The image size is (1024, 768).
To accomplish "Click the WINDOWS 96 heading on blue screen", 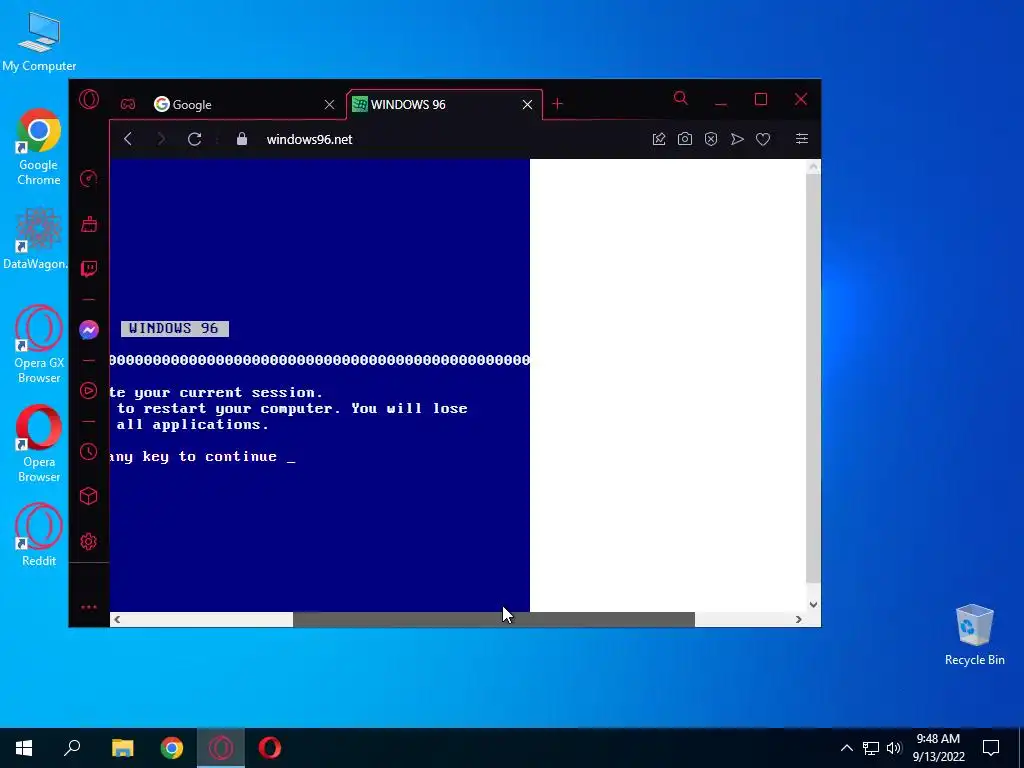I will 174,328.
